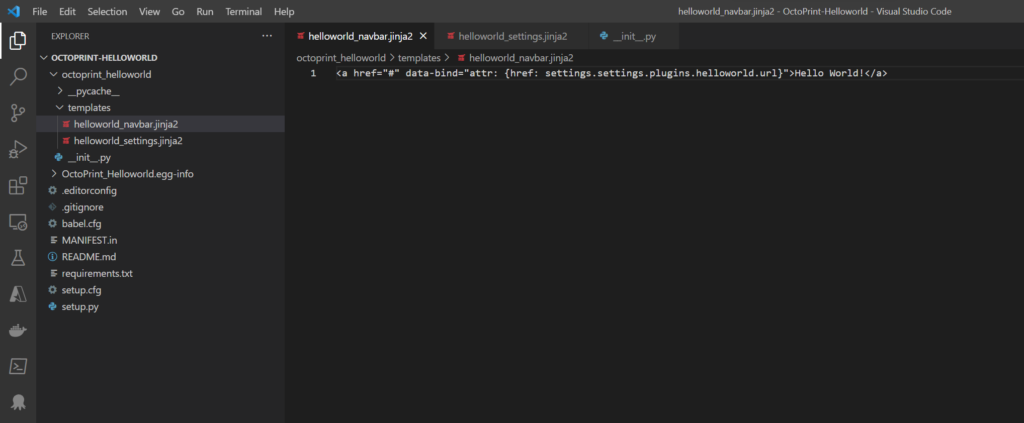Switch to the __init__.py editor tab
Image resolution: width=1024 pixels, height=423 pixels.
coord(634,36)
